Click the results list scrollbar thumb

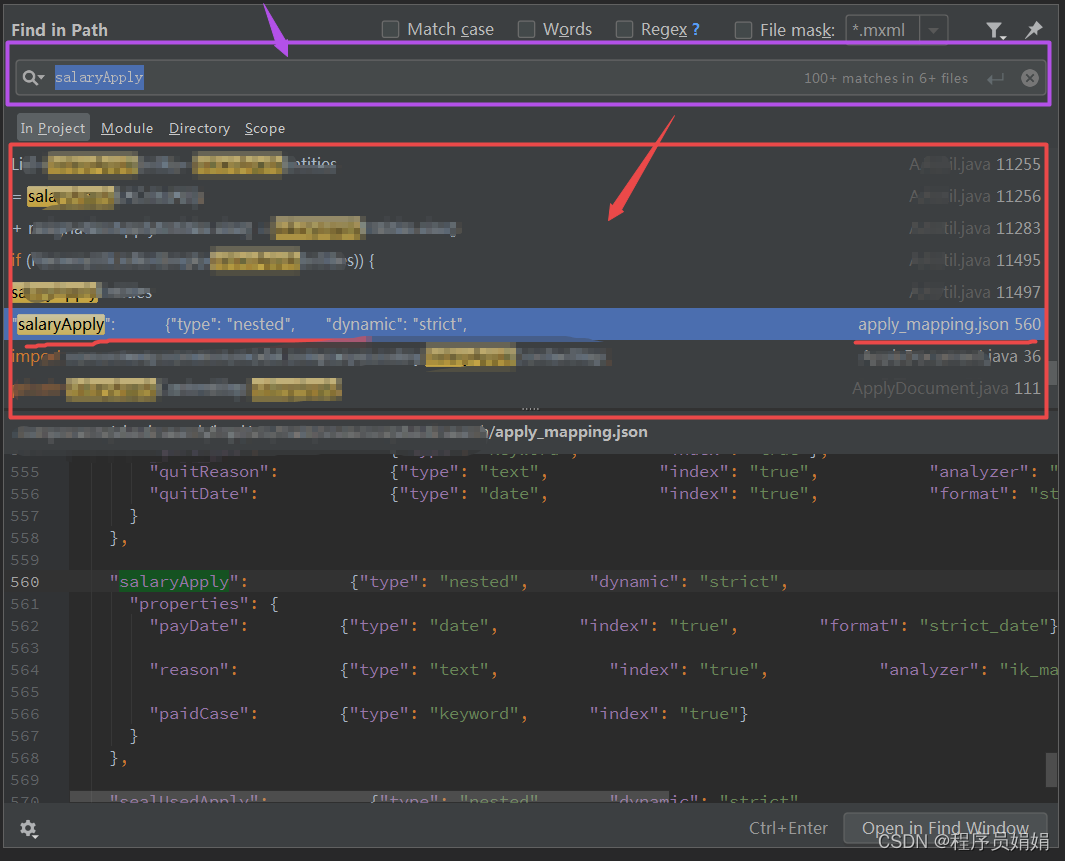1052,373
